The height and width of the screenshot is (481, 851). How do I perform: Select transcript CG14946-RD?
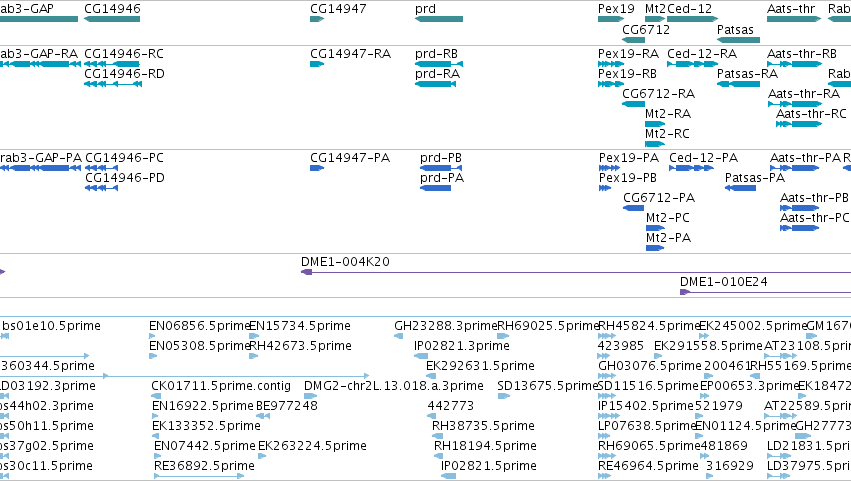point(113,84)
